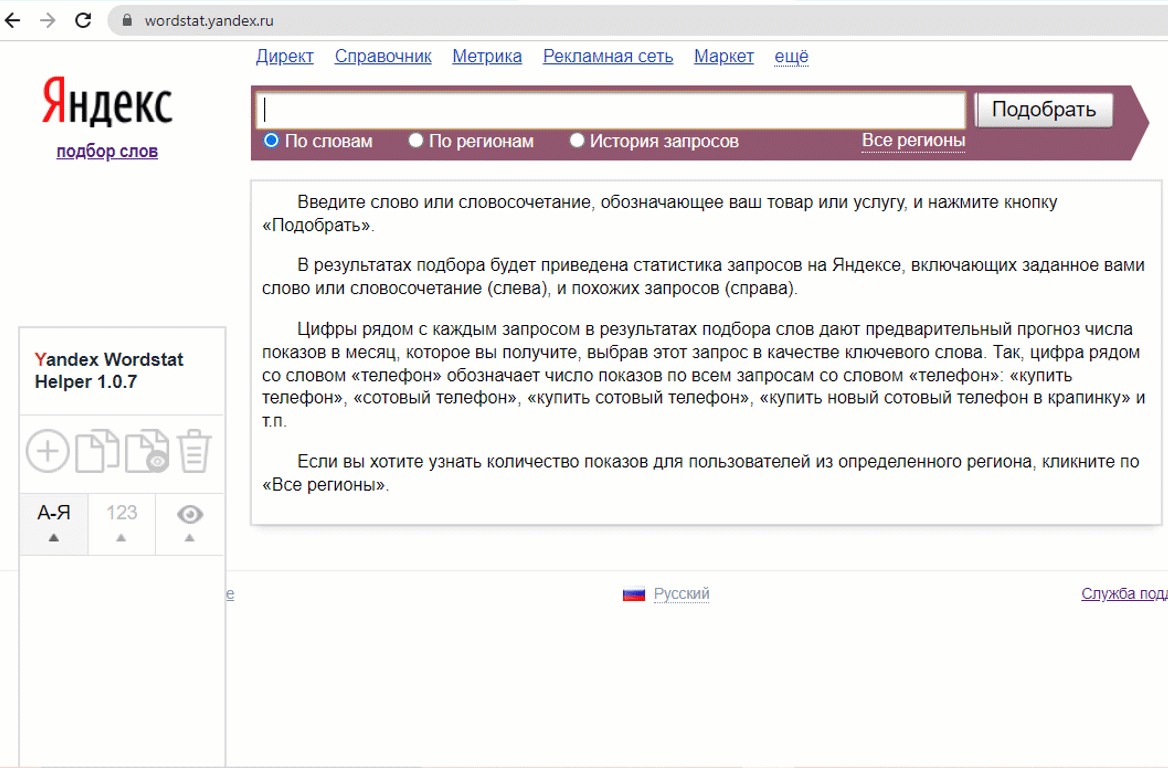Go forward in the browser
Image resolution: width=1168 pixels, height=768 pixels.
48,20
